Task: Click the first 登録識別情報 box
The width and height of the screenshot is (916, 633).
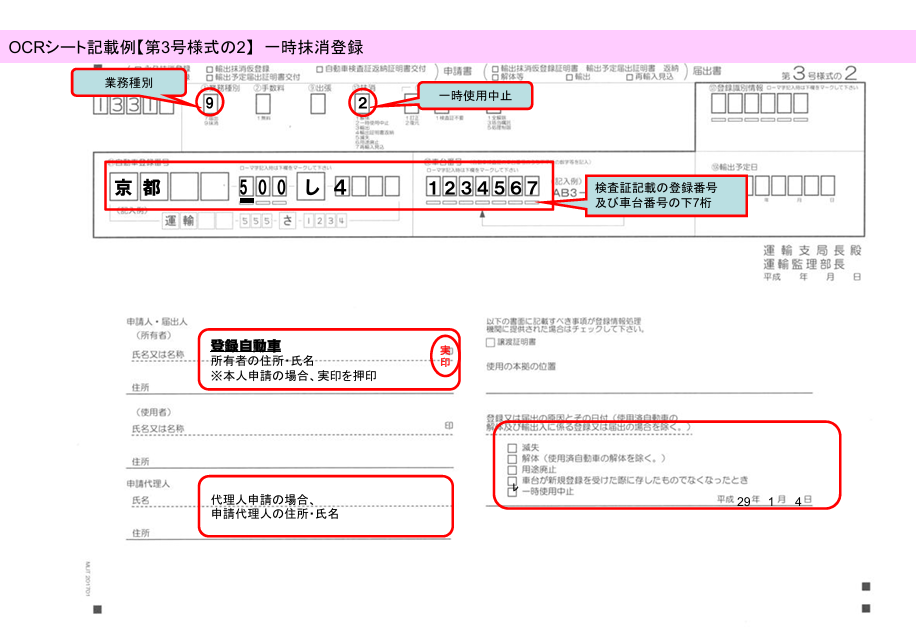Action: (719, 103)
